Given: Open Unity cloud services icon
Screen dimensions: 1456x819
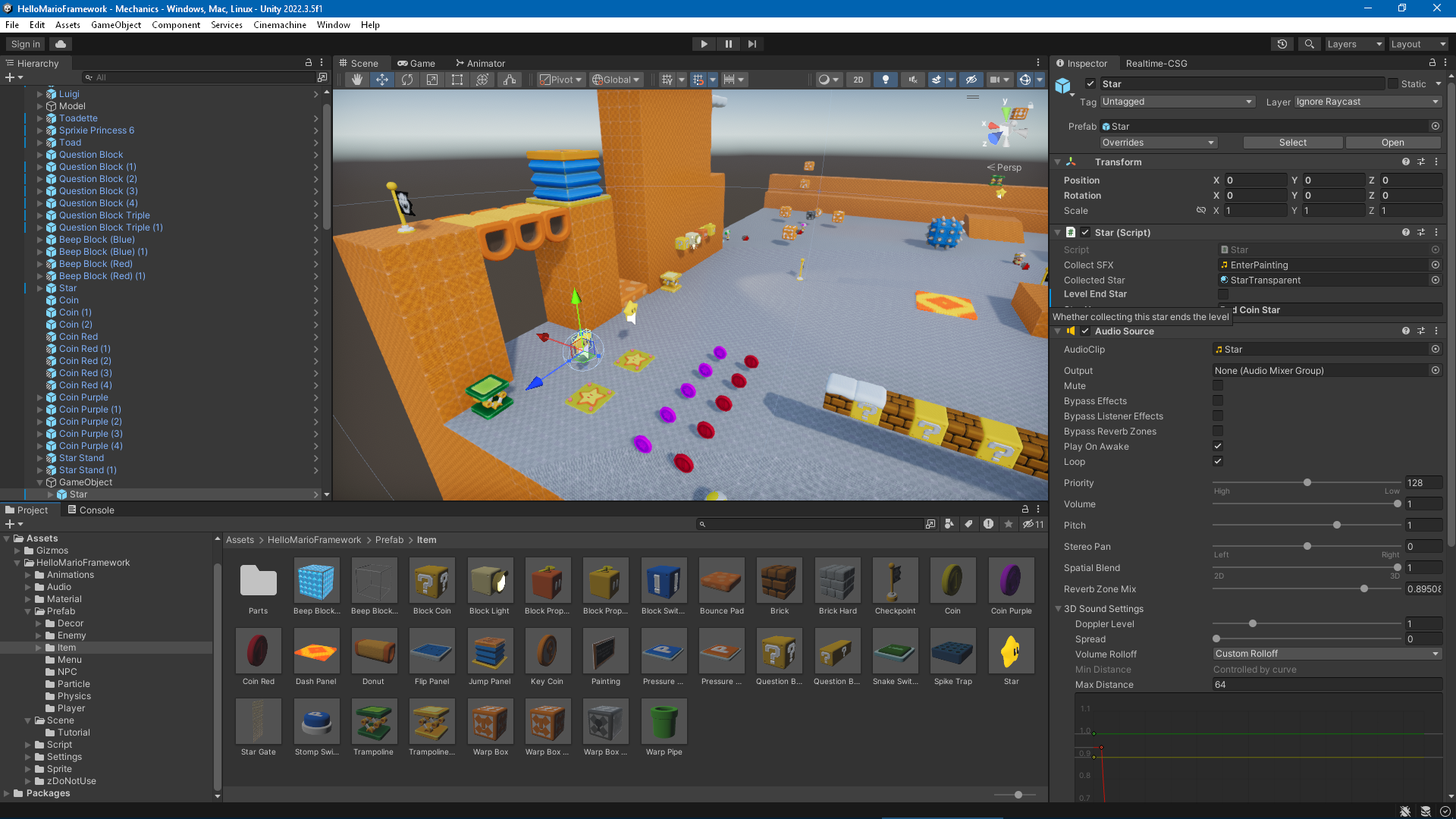Looking at the screenshot, I should click(x=61, y=44).
